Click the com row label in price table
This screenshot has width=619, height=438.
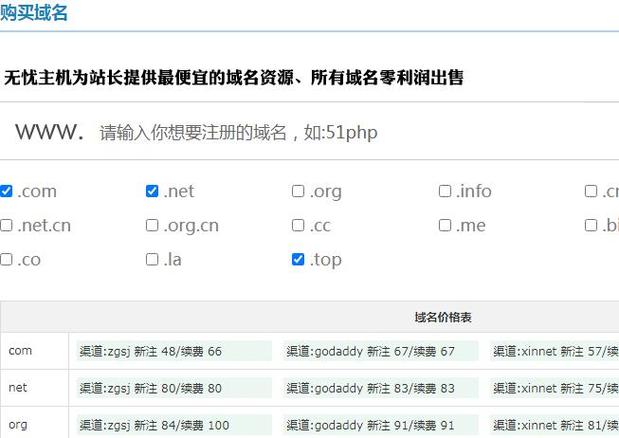click(20, 350)
